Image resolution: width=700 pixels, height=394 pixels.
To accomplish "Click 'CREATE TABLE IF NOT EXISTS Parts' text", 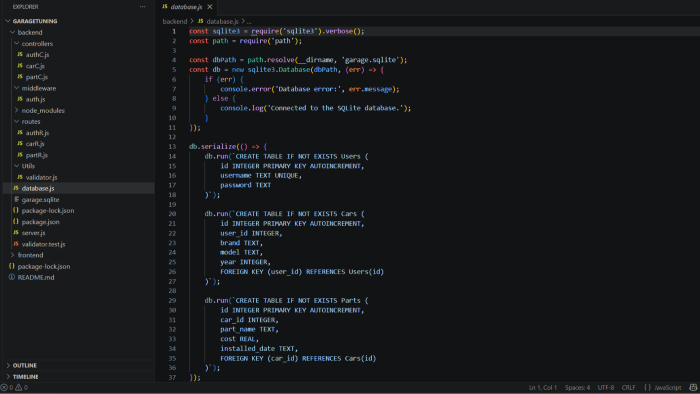I will click(x=298, y=300).
